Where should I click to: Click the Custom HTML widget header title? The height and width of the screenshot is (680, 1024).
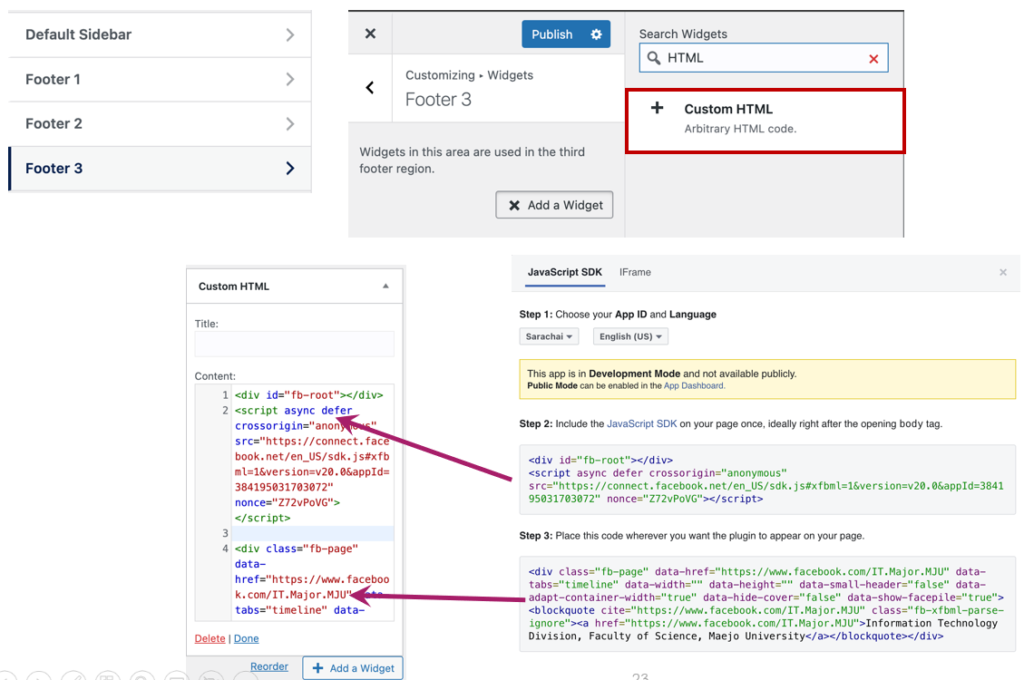click(234, 286)
